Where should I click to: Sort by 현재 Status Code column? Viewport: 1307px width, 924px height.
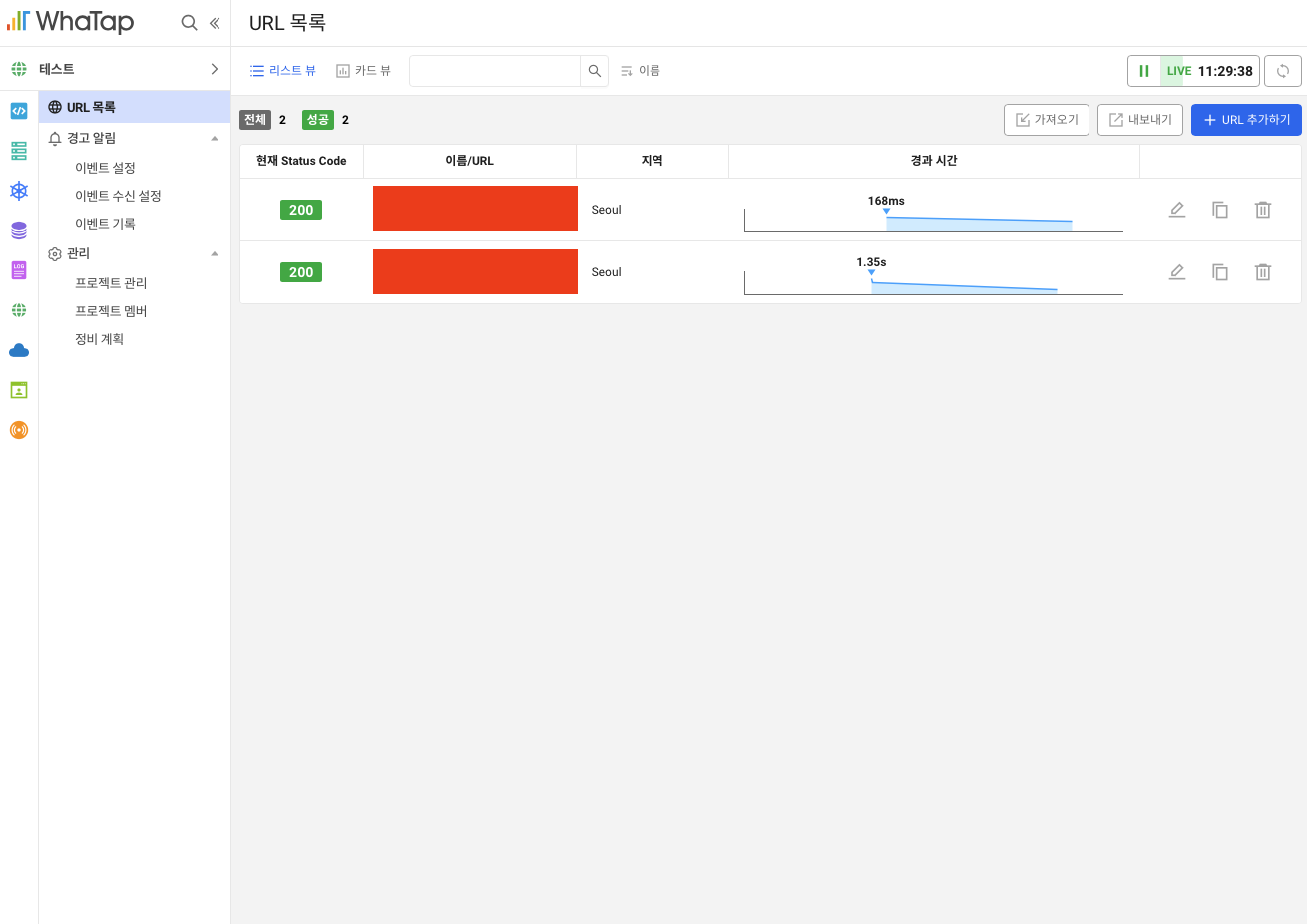tap(301, 161)
